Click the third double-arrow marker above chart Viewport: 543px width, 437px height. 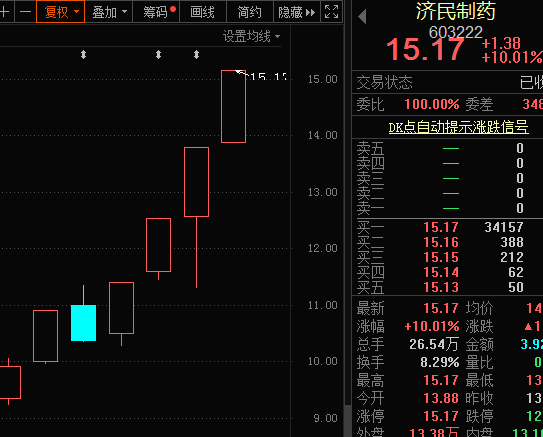tap(196, 54)
